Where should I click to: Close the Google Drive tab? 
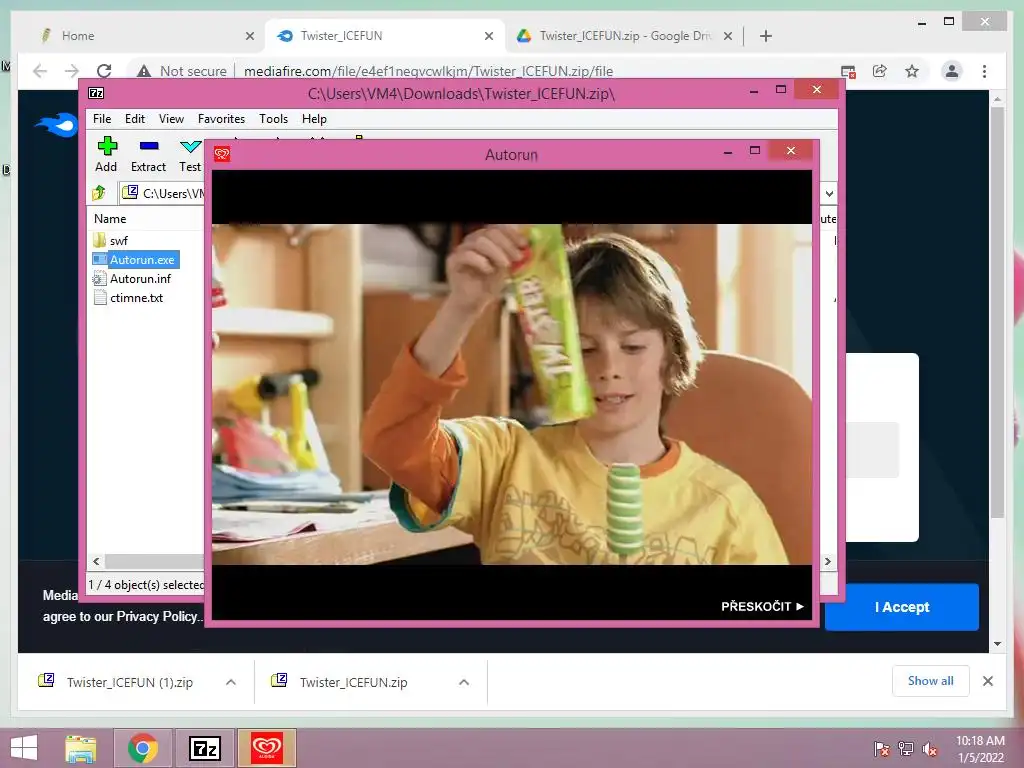coord(728,37)
